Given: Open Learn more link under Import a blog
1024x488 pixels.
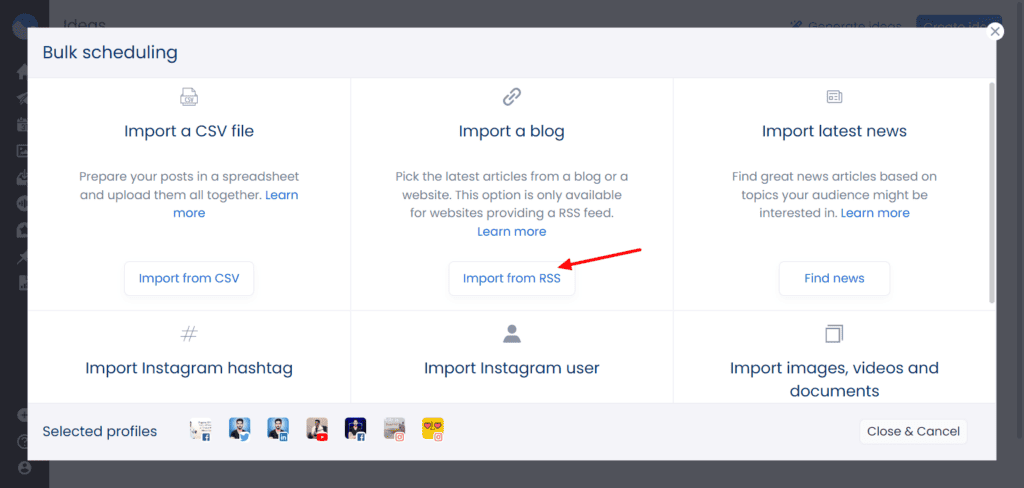Looking at the screenshot, I should [511, 231].
